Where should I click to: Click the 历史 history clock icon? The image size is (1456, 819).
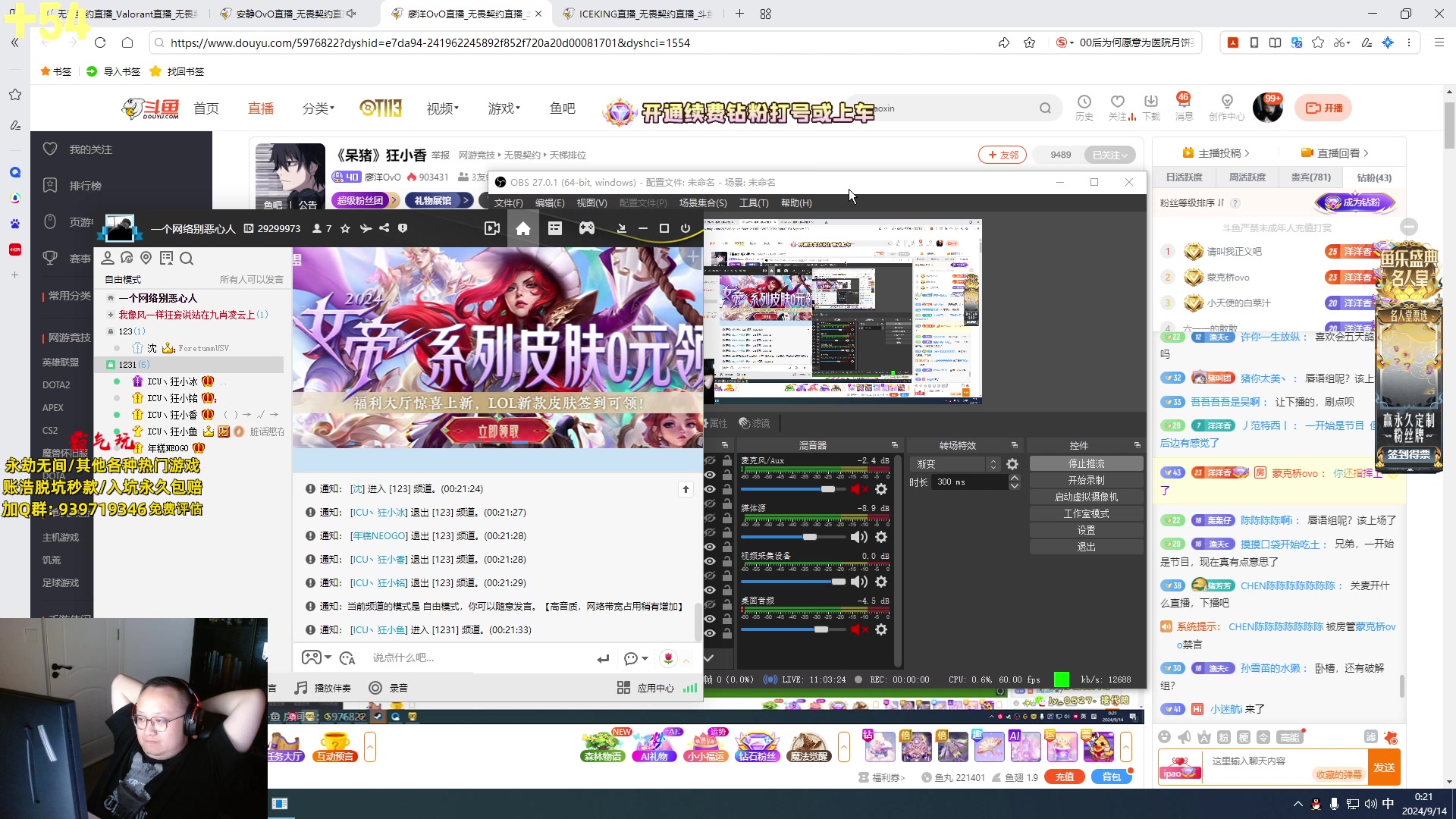(x=1084, y=102)
